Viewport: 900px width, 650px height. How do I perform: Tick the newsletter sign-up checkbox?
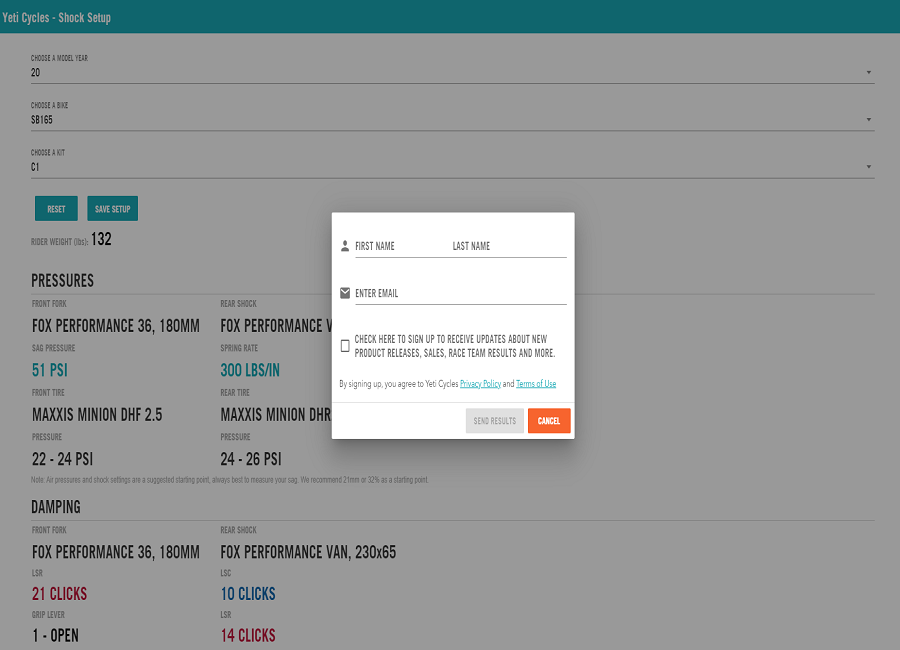point(345,346)
